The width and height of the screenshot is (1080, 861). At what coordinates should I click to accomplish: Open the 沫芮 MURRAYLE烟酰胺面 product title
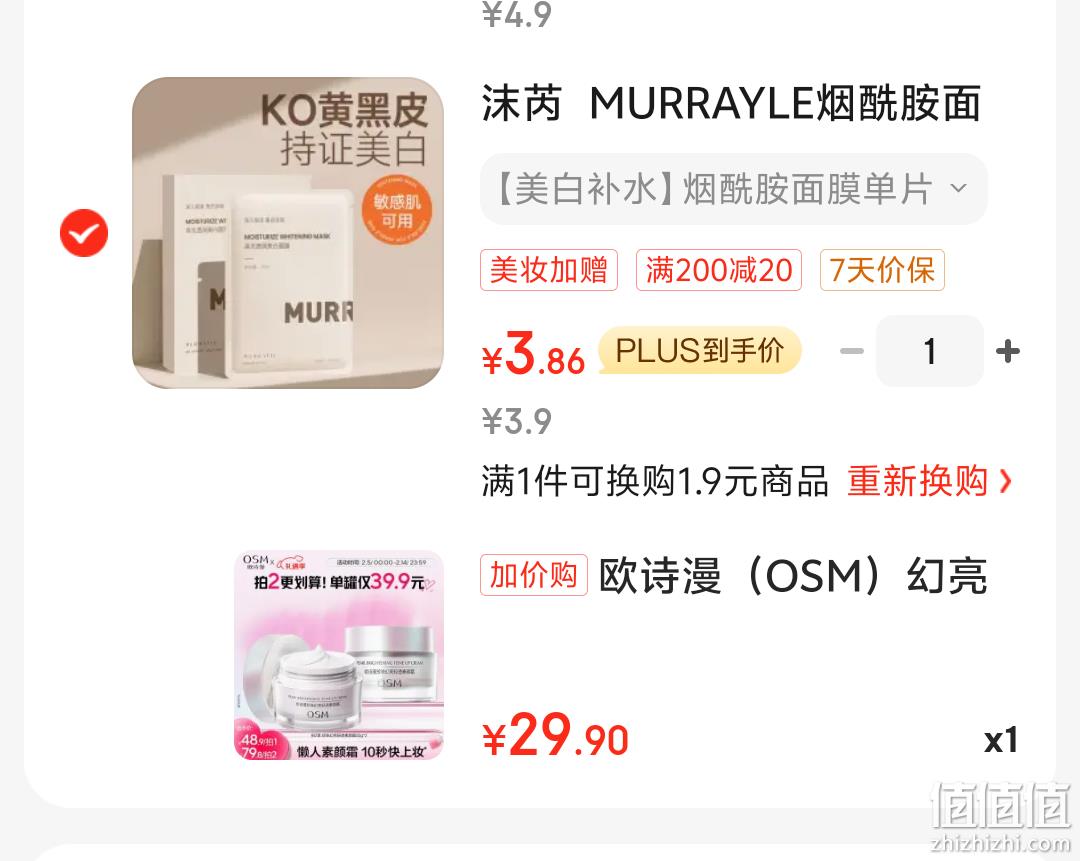point(731,103)
